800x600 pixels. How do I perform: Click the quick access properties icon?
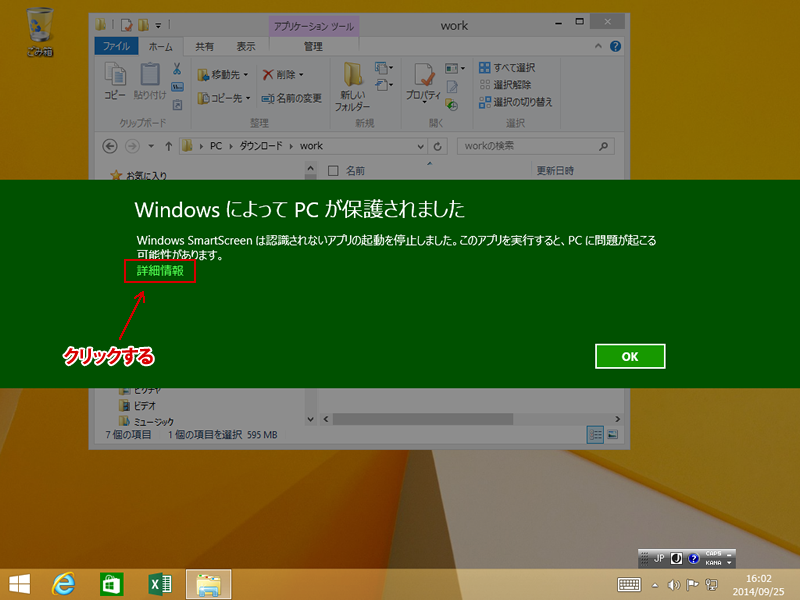(x=127, y=25)
